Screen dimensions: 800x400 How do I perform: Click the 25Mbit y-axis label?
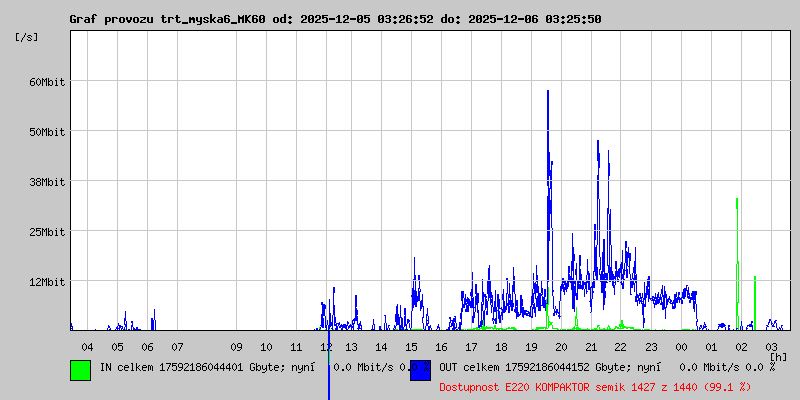tap(46, 232)
